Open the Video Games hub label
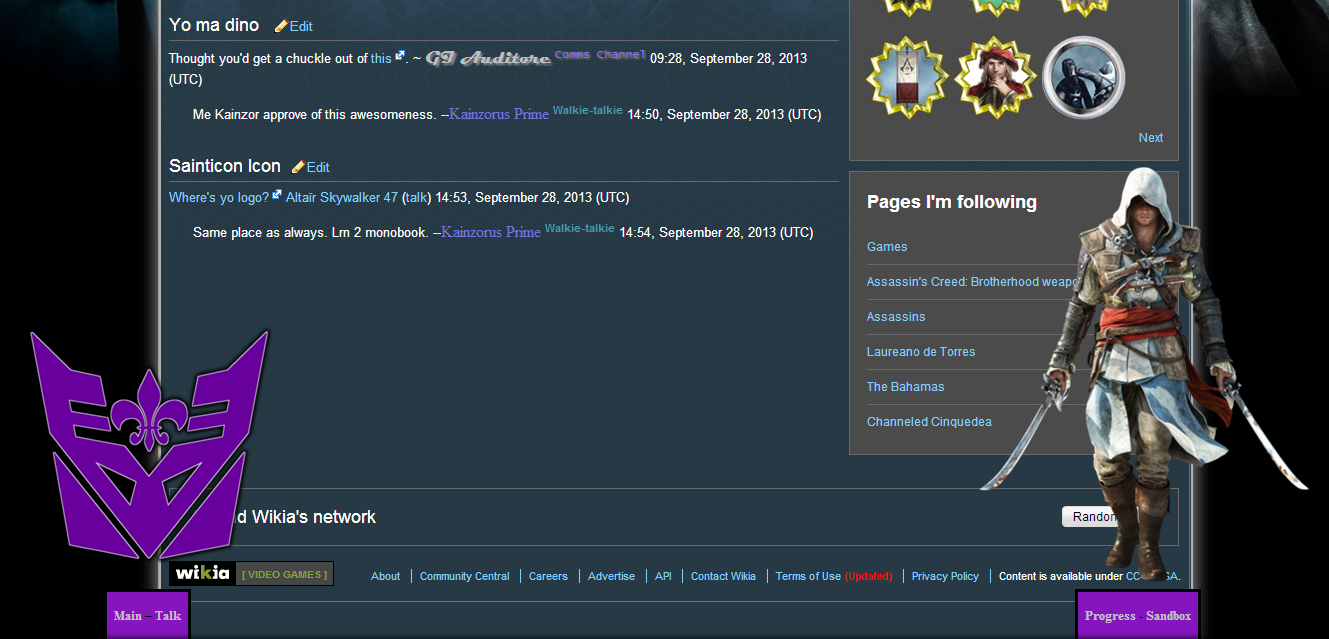 pyautogui.click(x=285, y=574)
